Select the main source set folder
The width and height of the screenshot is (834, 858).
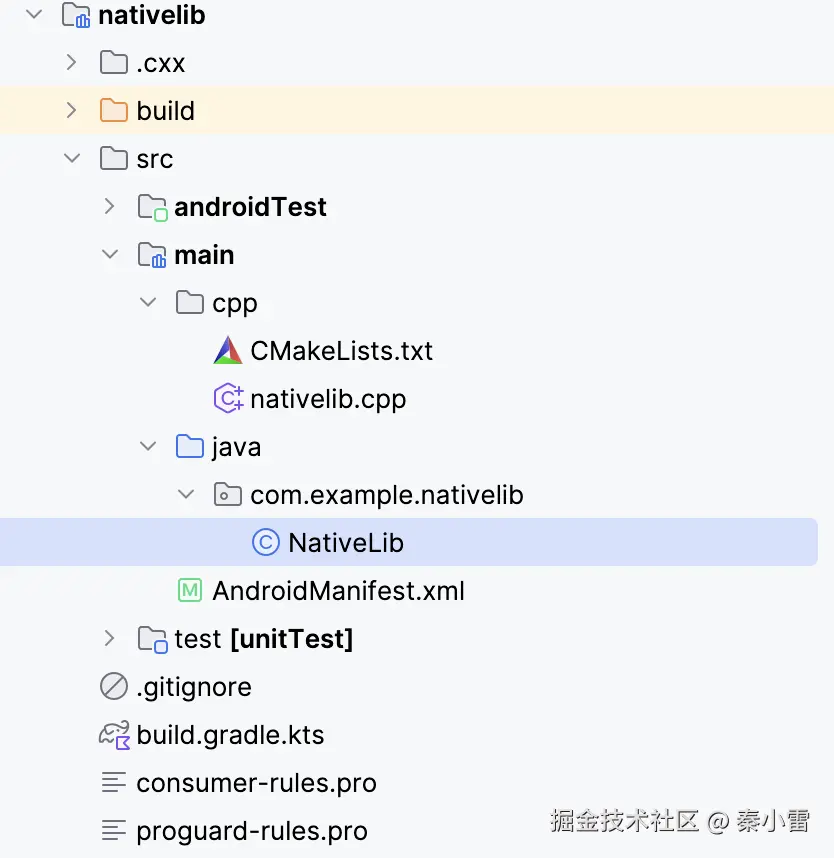coord(204,255)
